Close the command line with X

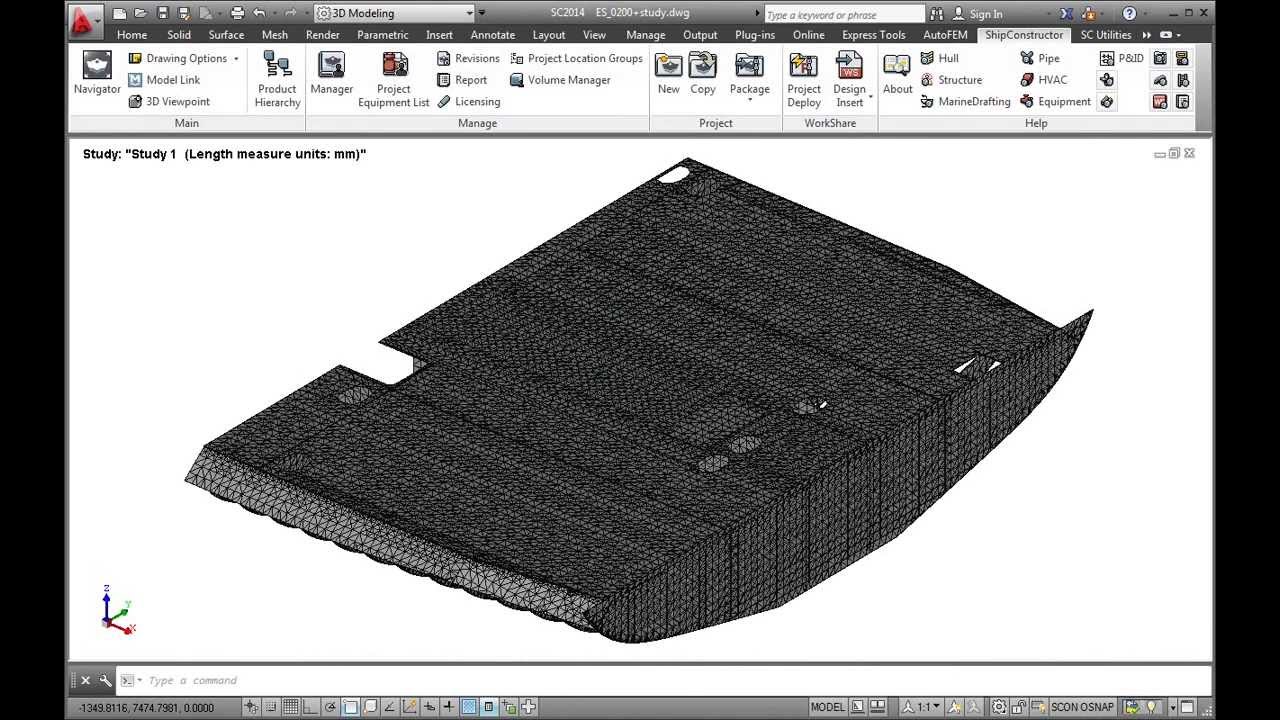coord(85,680)
